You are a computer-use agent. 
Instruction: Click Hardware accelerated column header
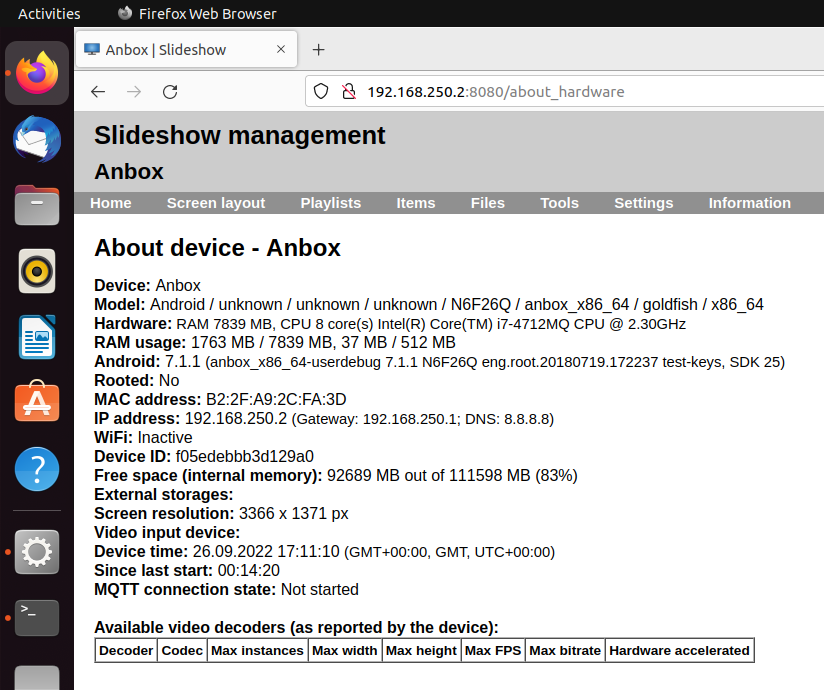pyautogui.click(x=679, y=651)
